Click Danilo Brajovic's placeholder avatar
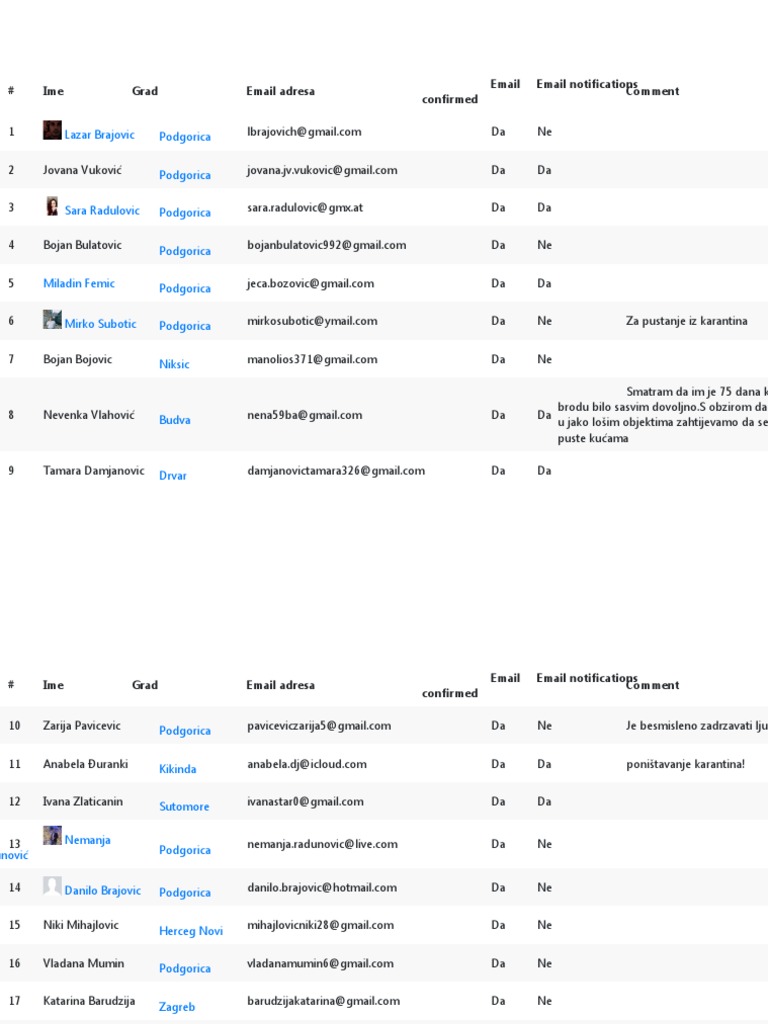Viewport: 768px width, 1024px height. pyautogui.click(x=52, y=886)
